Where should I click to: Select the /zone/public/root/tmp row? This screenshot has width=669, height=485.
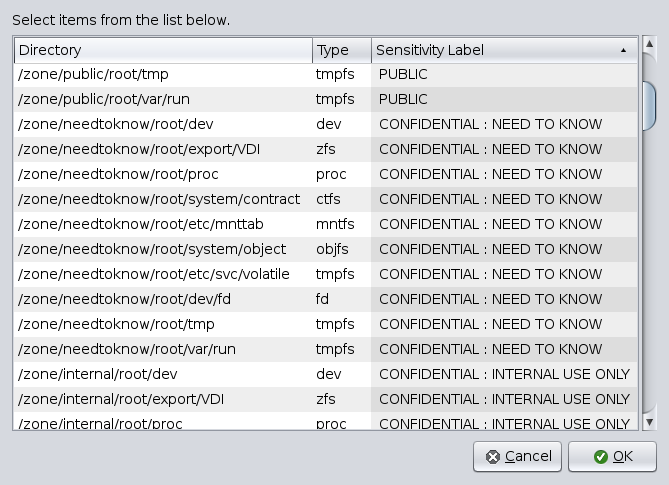95,75
